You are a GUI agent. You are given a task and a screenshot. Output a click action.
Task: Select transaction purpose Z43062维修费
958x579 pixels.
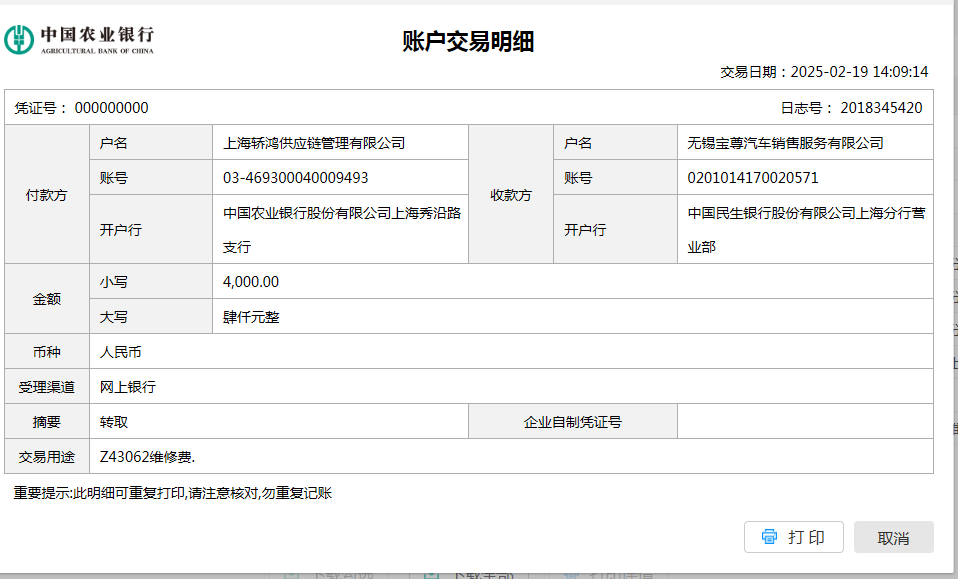pyautogui.click(x=147, y=457)
